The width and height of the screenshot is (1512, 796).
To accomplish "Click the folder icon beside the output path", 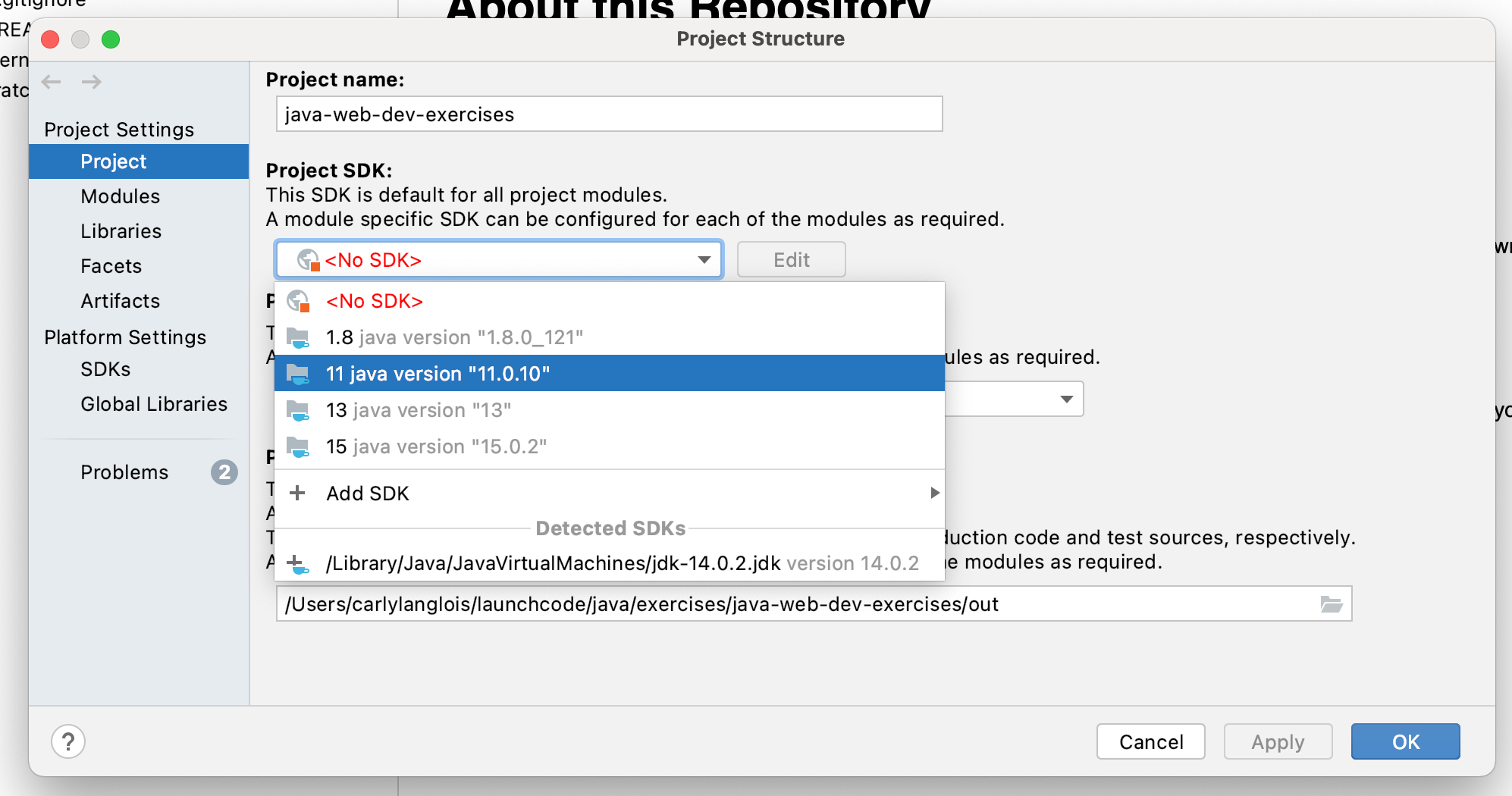I will coord(1331,603).
